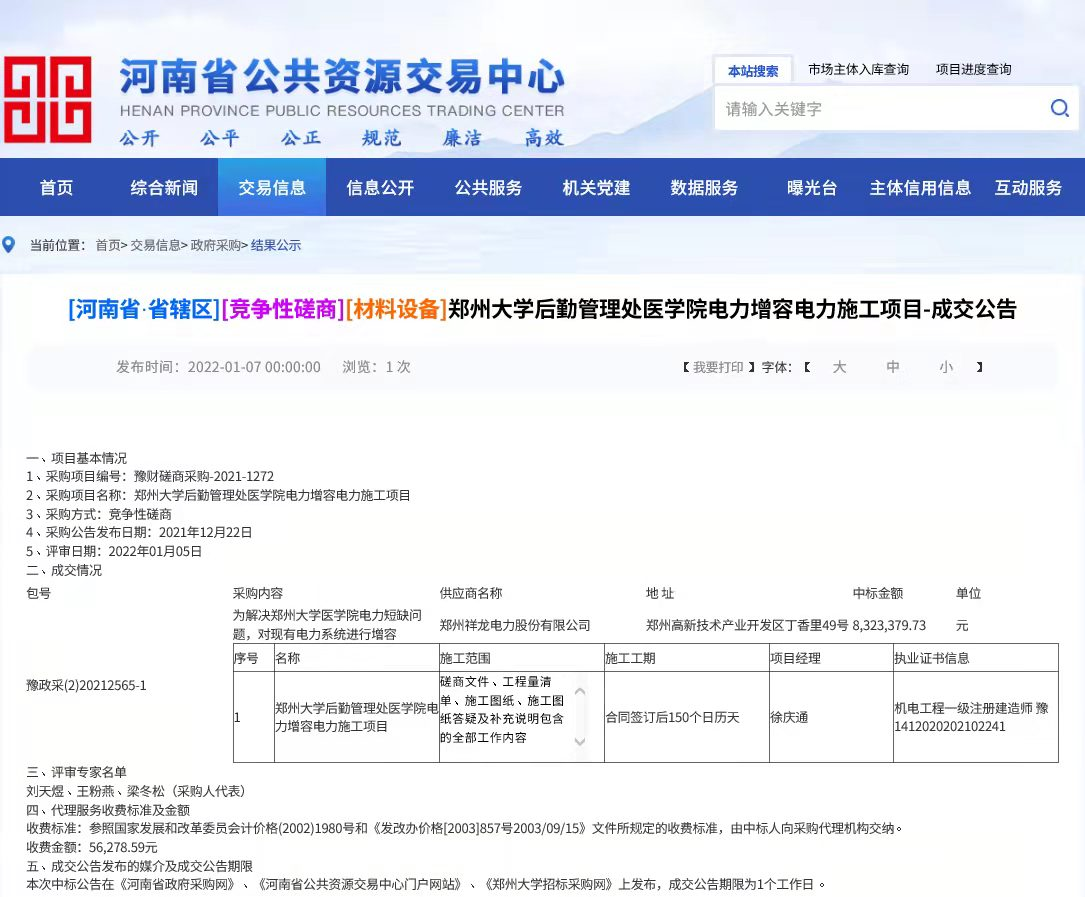Click fee amount 56,278.59元
Image resolution: width=1085 pixels, height=897 pixels.
pyautogui.click(x=123, y=847)
